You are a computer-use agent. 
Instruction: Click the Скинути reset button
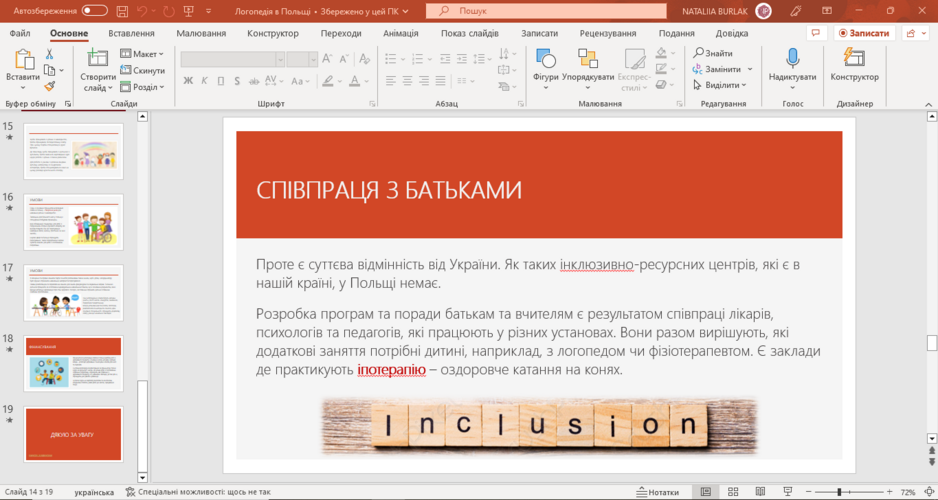pyautogui.click(x=142, y=70)
